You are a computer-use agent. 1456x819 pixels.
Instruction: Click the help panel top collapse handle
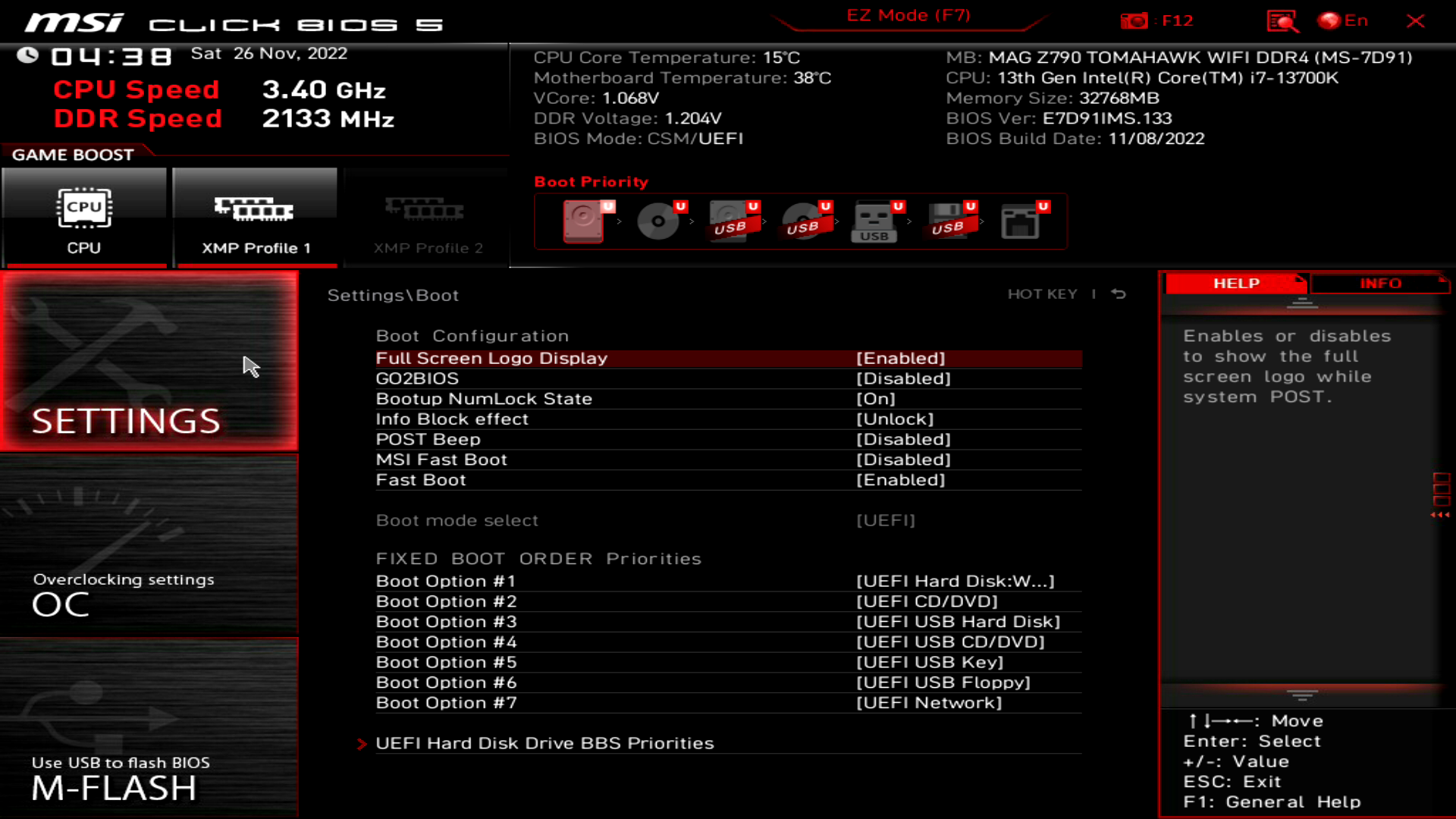[x=1302, y=303]
